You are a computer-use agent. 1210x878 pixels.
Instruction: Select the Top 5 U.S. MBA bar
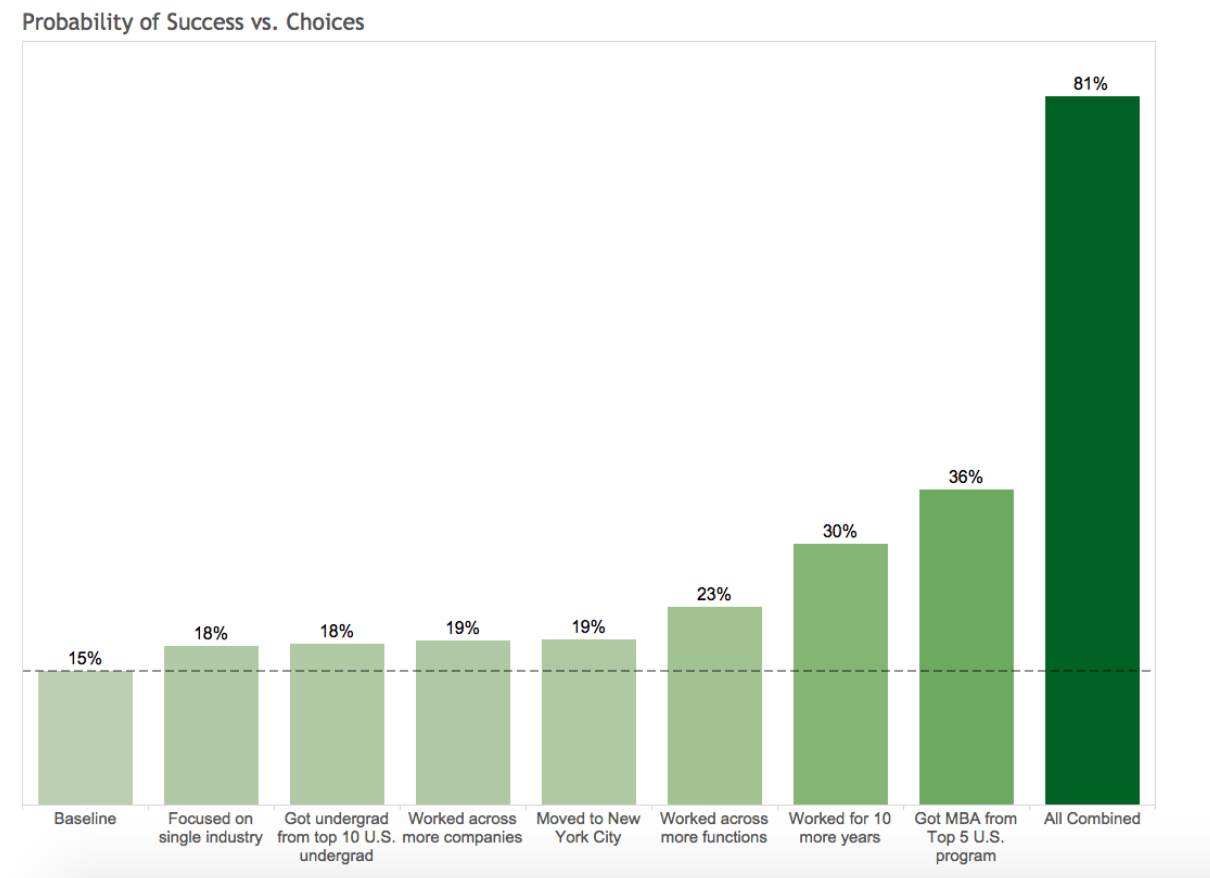coord(966,646)
